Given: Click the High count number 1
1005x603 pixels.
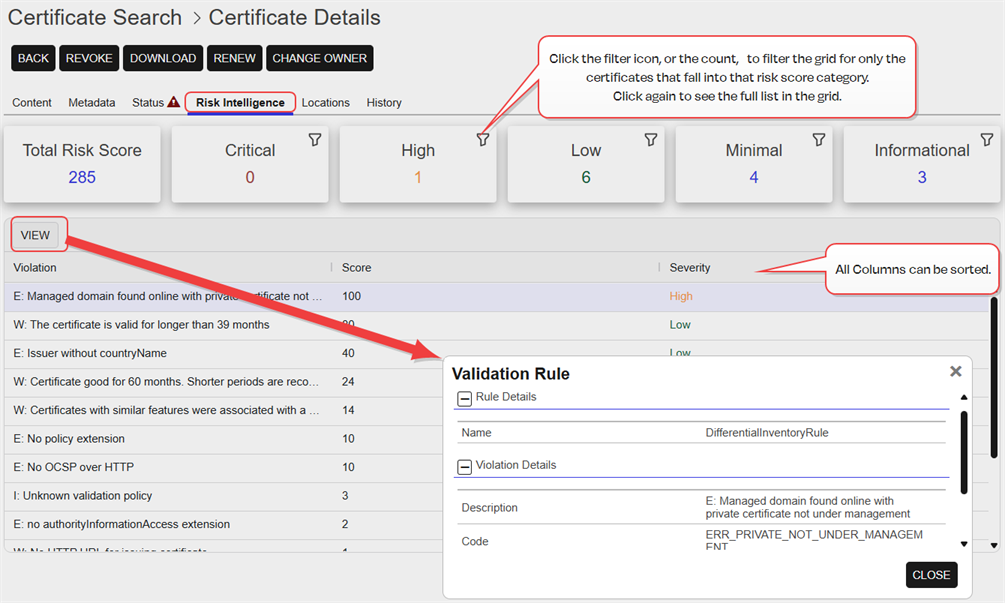Looking at the screenshot, I should click(x=418, y=177).
